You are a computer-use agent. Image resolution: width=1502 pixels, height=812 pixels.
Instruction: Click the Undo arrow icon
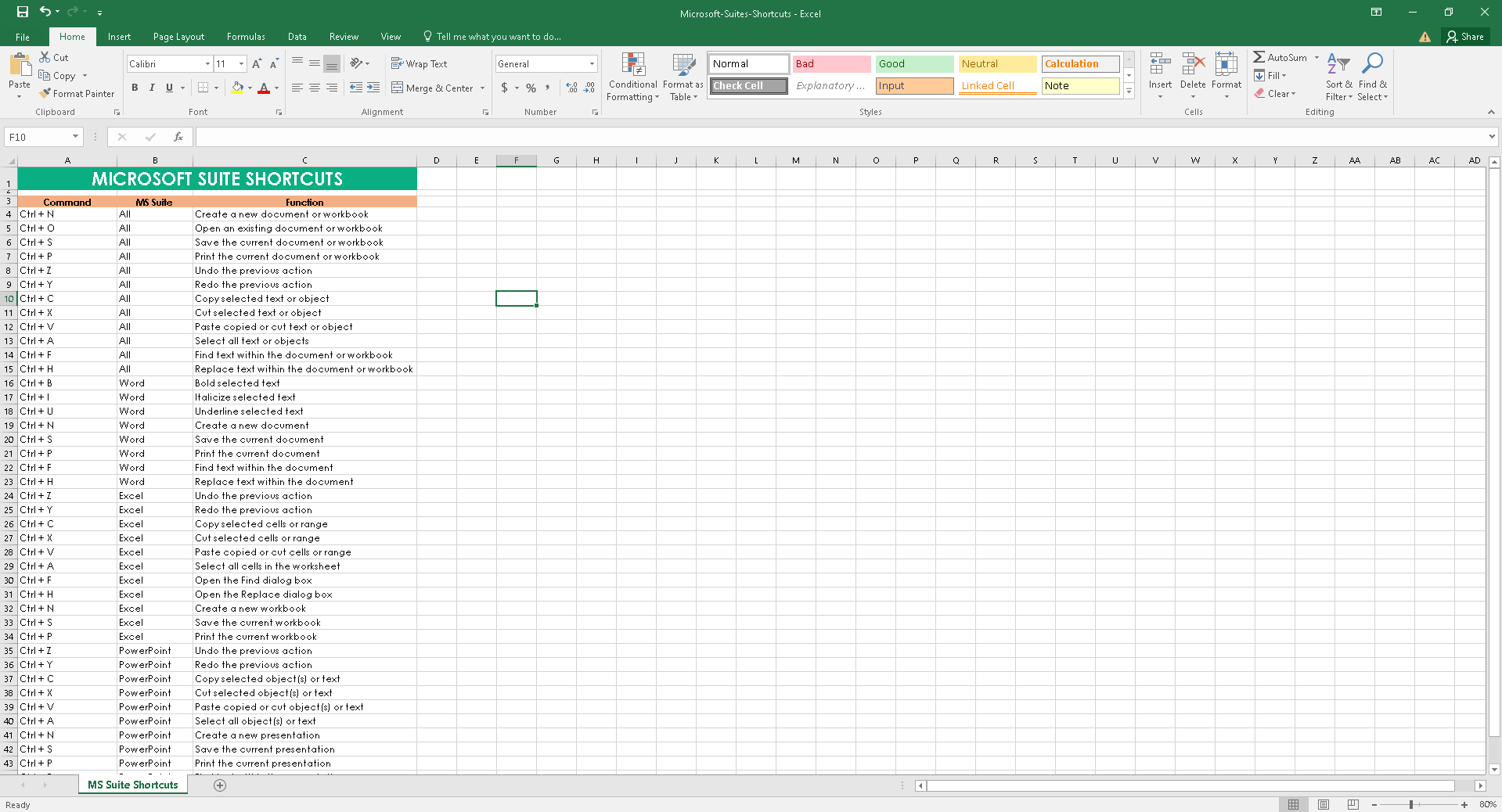tap(45, 12)
